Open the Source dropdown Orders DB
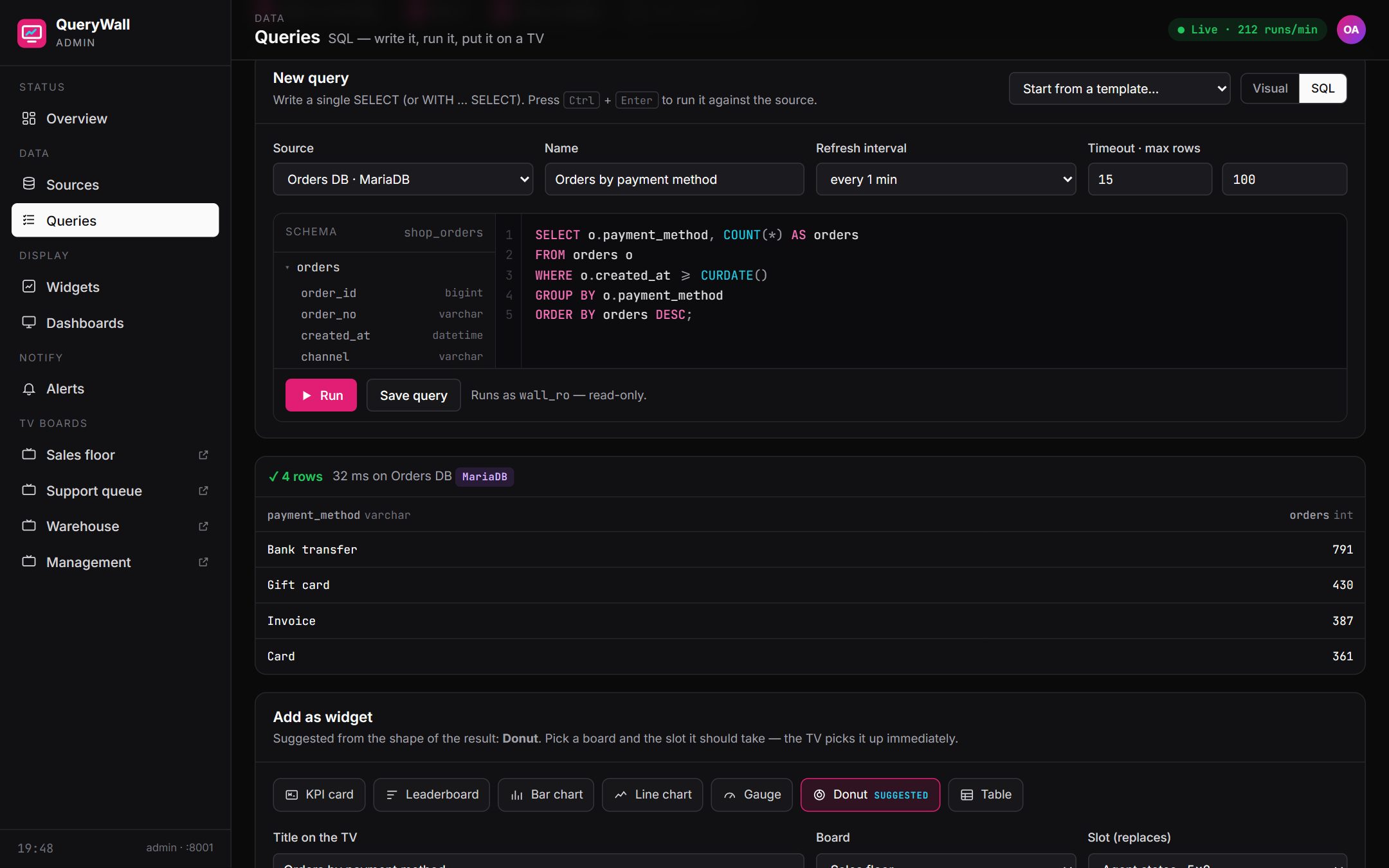The width and height of the screenshot is (1389, 868). pos(403,179)
